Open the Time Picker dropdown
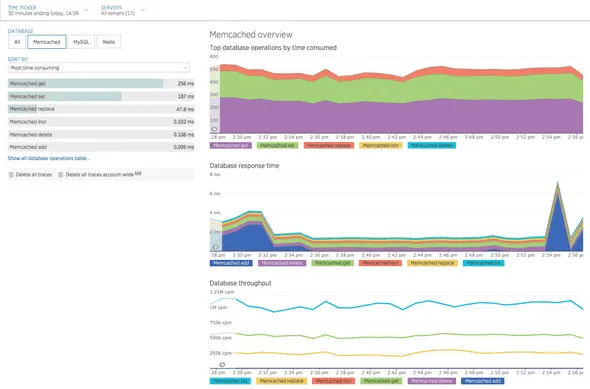This screenshot has width=590, height=389. (48, 10)
